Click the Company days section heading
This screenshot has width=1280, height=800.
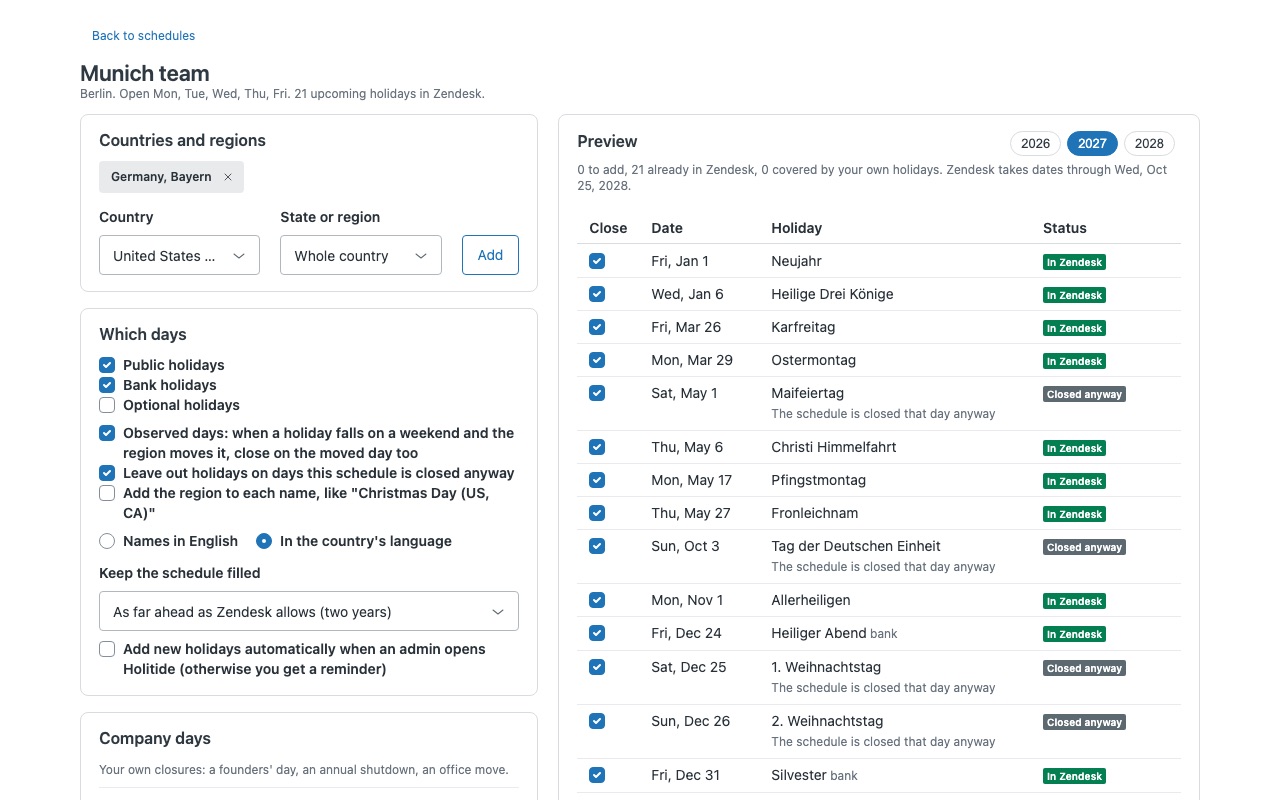tap(155, 739)
